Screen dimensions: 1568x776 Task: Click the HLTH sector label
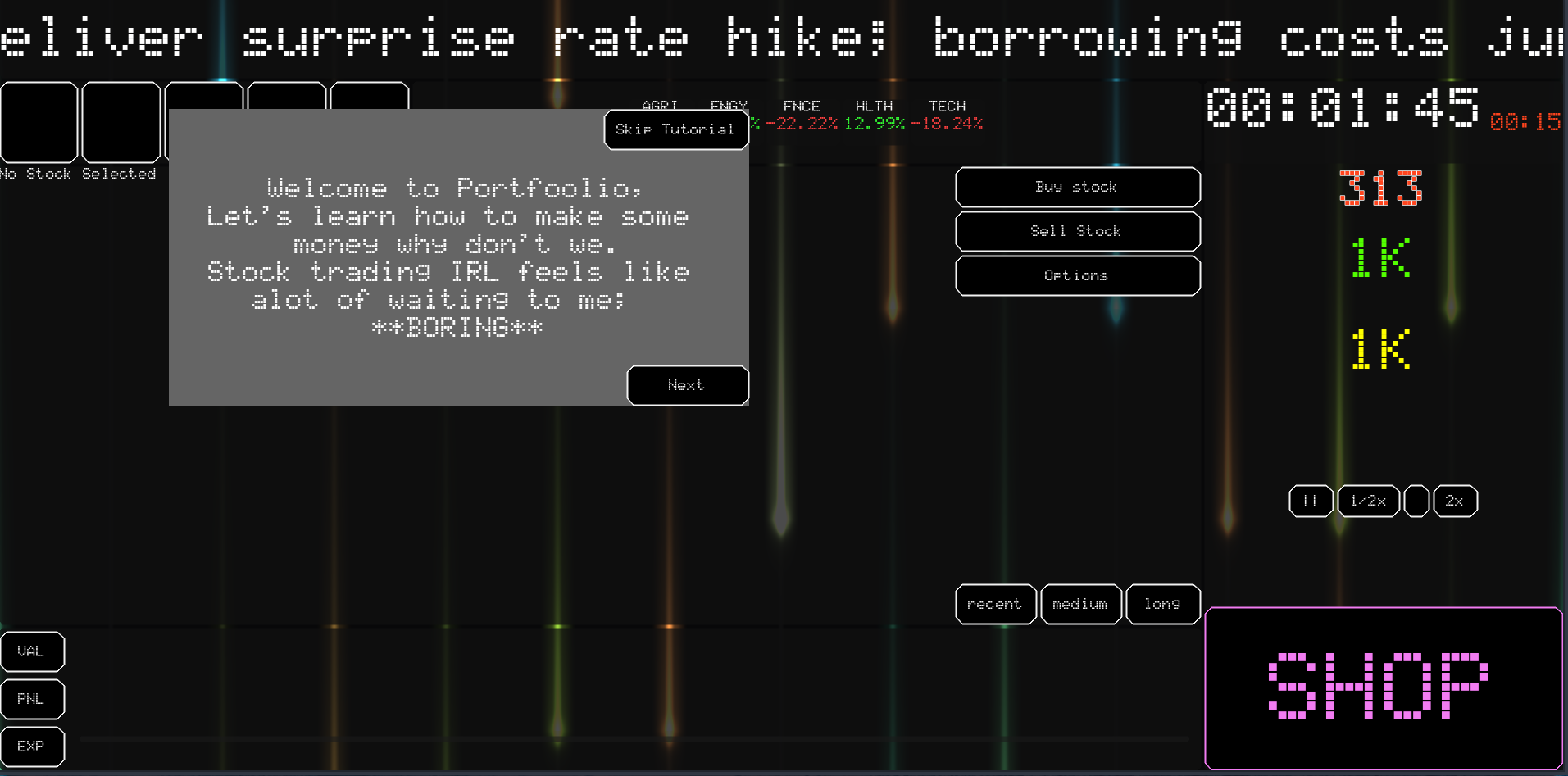tap(874, 107)
